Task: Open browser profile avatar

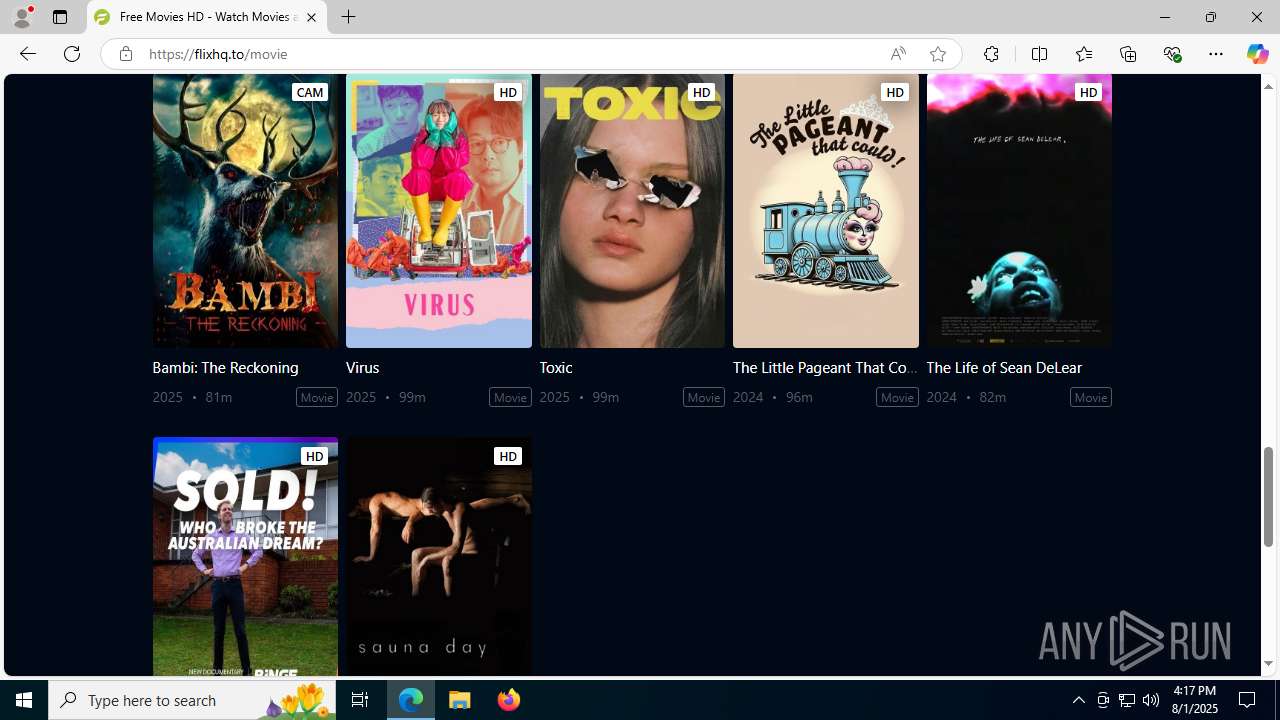Action: (x=21, y=17)
